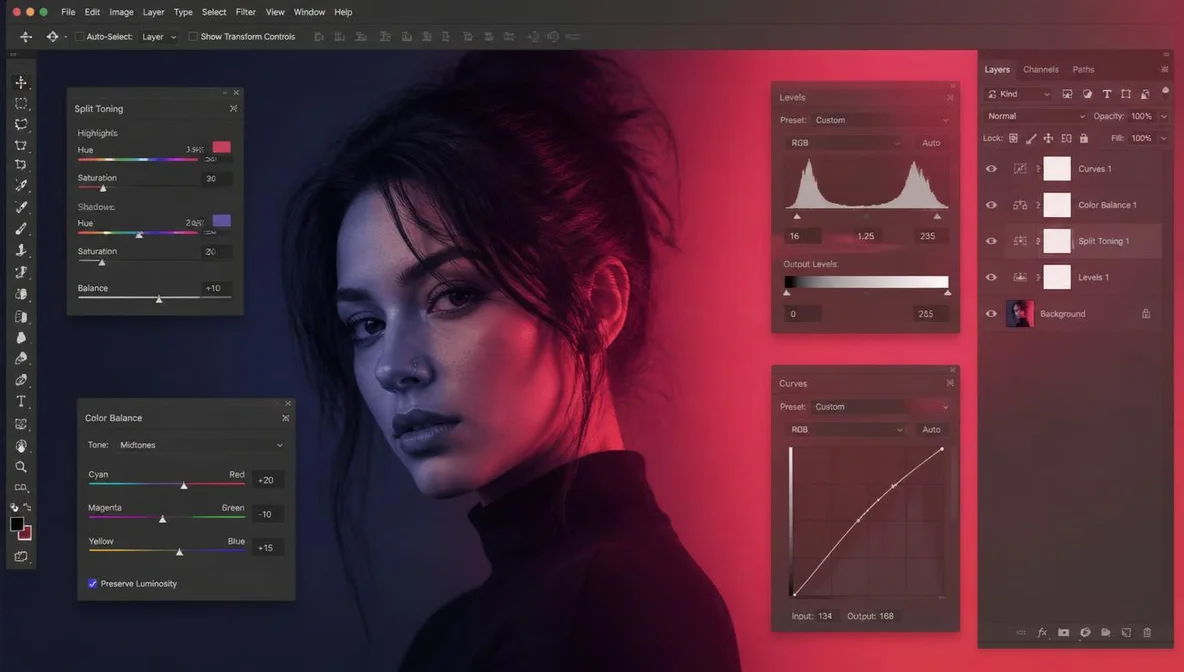This screenshot has height=672, width=1184.
Task: Select the Lasso tool
Action: 21,125
